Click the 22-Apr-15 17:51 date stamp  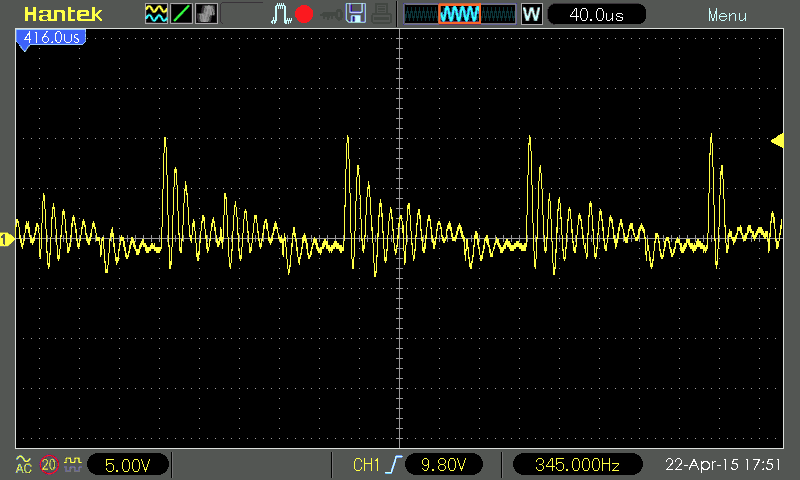[x=723, y=464]
